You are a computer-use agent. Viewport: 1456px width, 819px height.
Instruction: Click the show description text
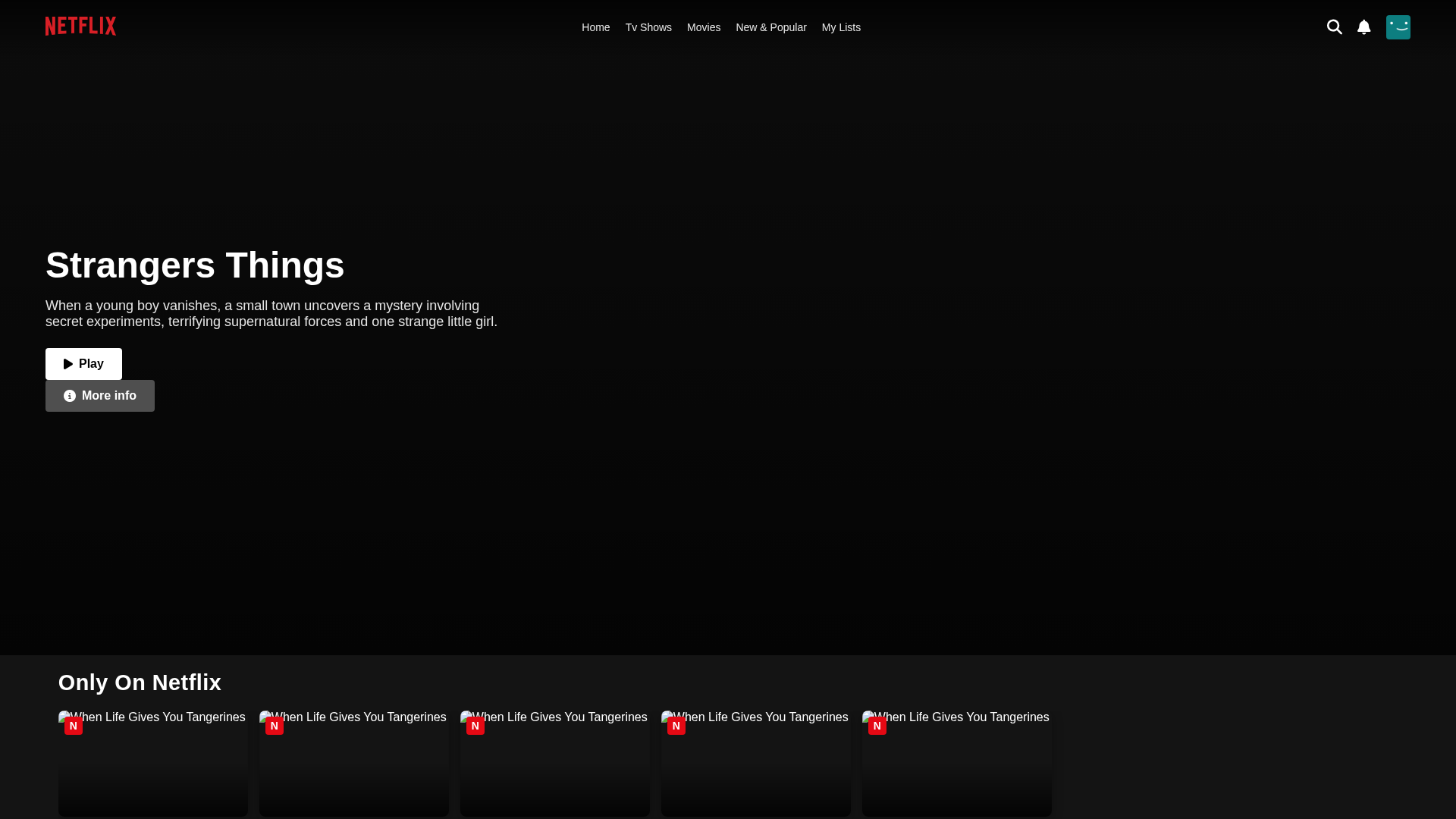(x=271, y=314)
